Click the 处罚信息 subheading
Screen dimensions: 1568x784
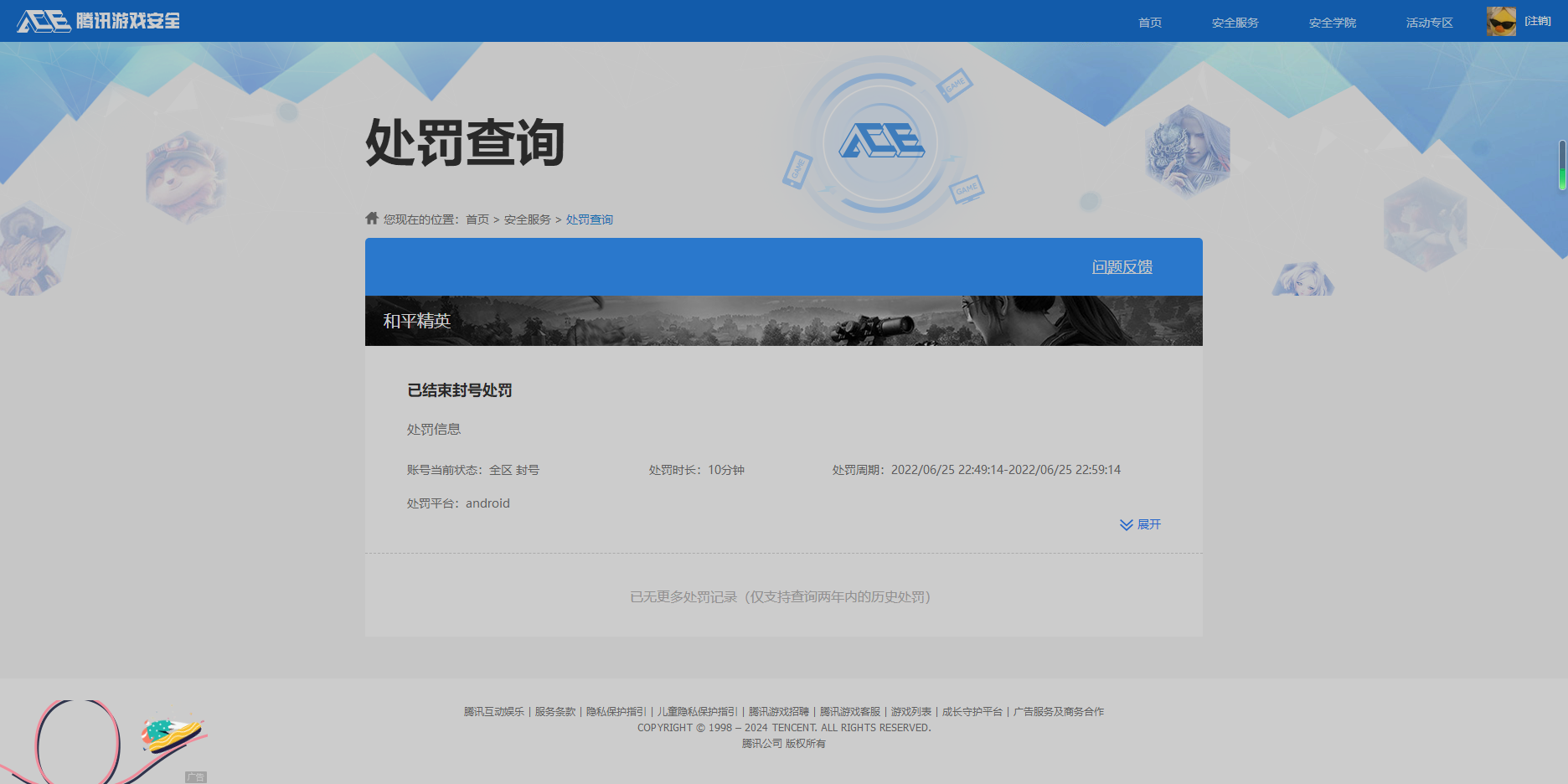tap(434, 429)
